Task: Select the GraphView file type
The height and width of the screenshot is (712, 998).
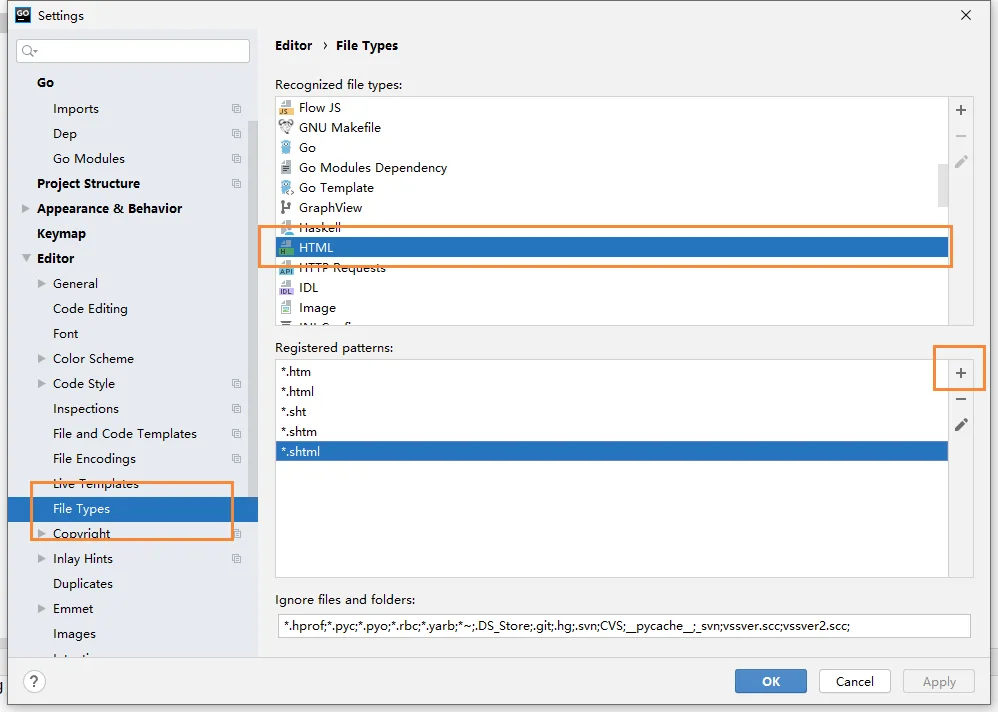Action: coord(330,207)
